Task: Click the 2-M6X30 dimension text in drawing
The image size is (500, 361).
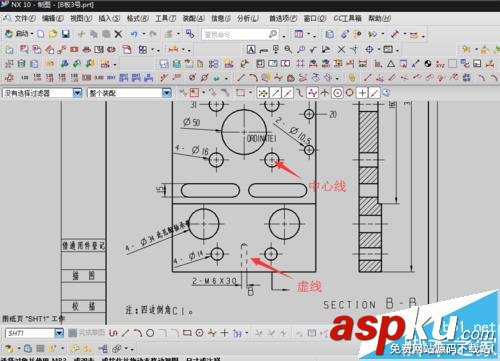Action: [214, 281]
